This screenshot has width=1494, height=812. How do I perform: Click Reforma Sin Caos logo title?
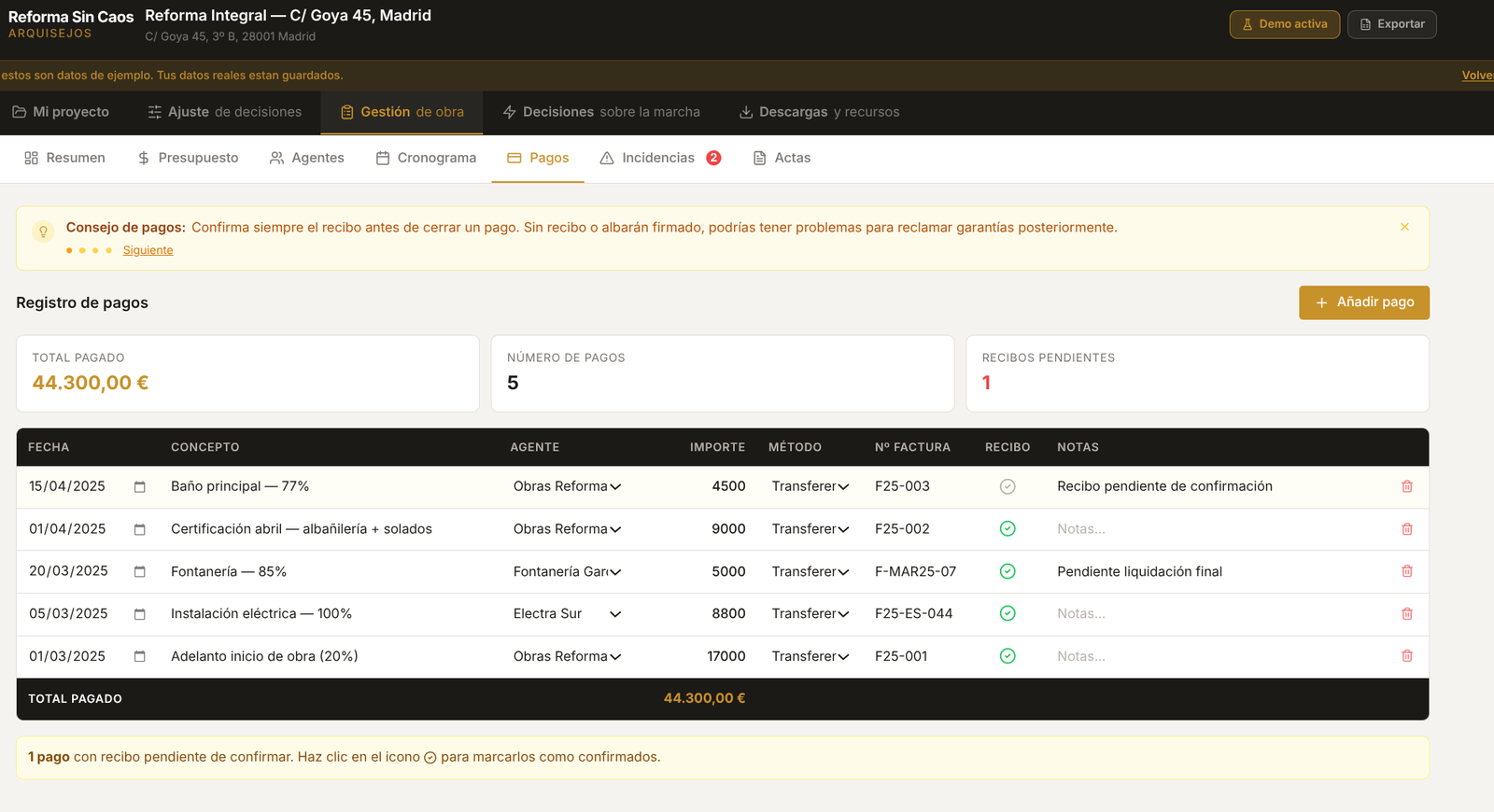(71, 17)
